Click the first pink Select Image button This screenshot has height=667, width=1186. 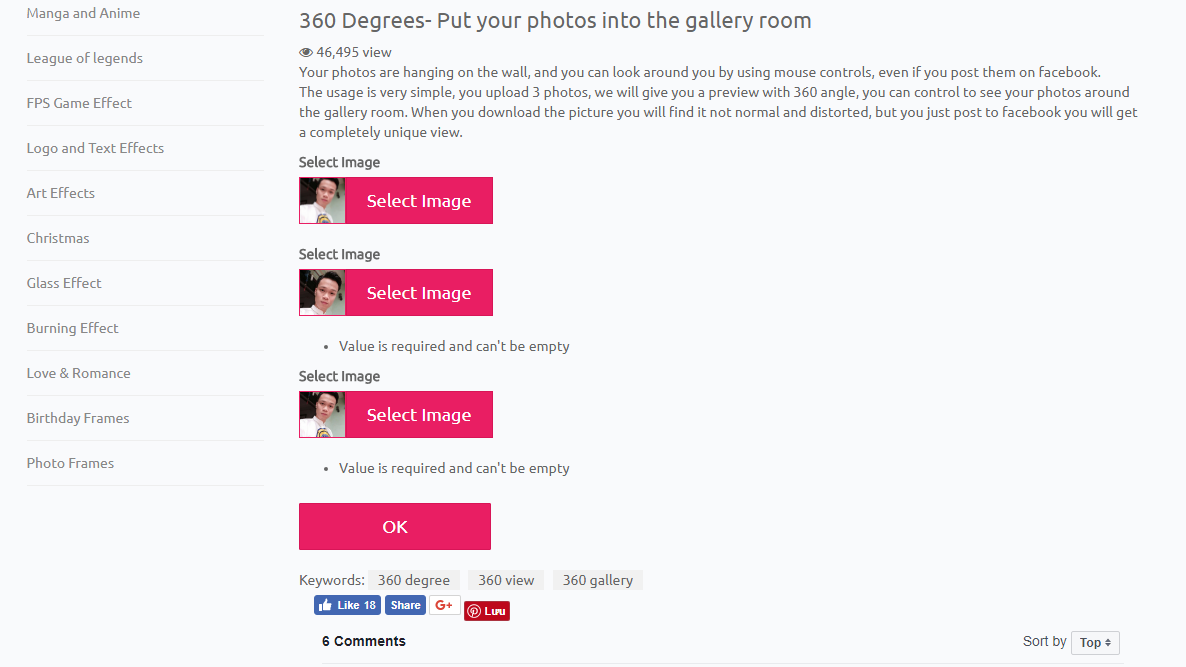pos(419,200)
